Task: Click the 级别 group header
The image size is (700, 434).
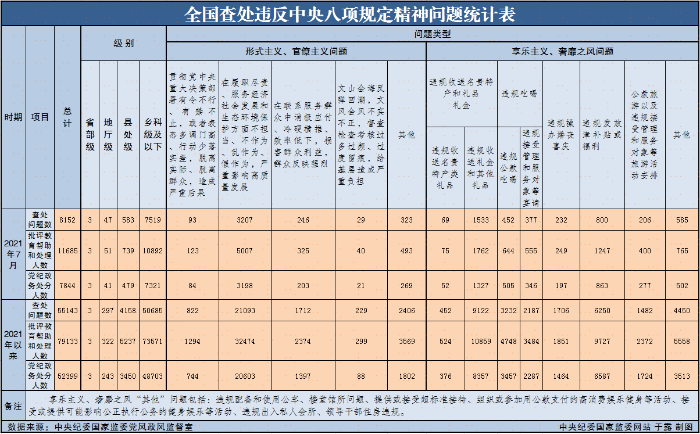Action: (123, 46)
